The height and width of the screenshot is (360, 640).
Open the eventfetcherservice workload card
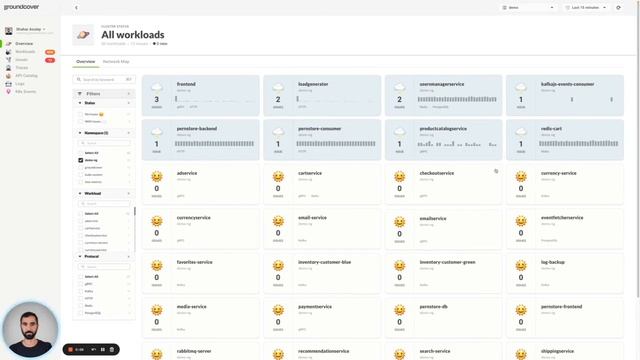(565, 229)
